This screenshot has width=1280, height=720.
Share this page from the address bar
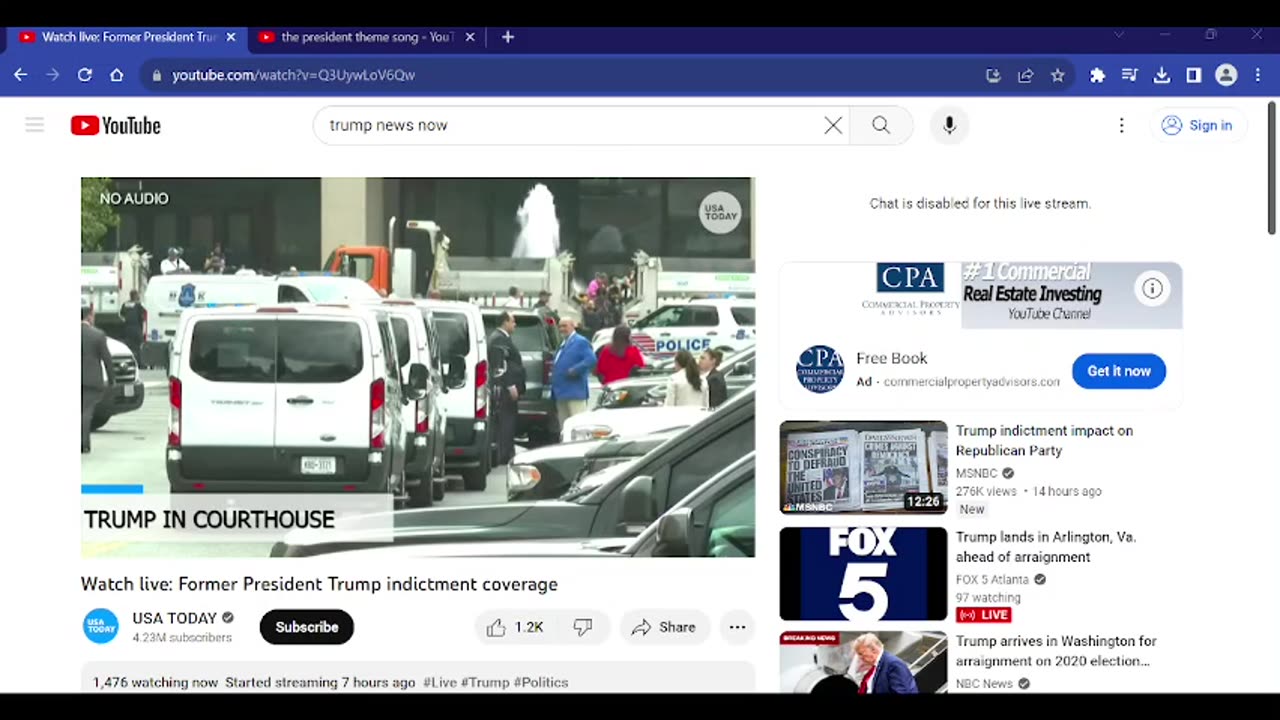(1025, 75)
